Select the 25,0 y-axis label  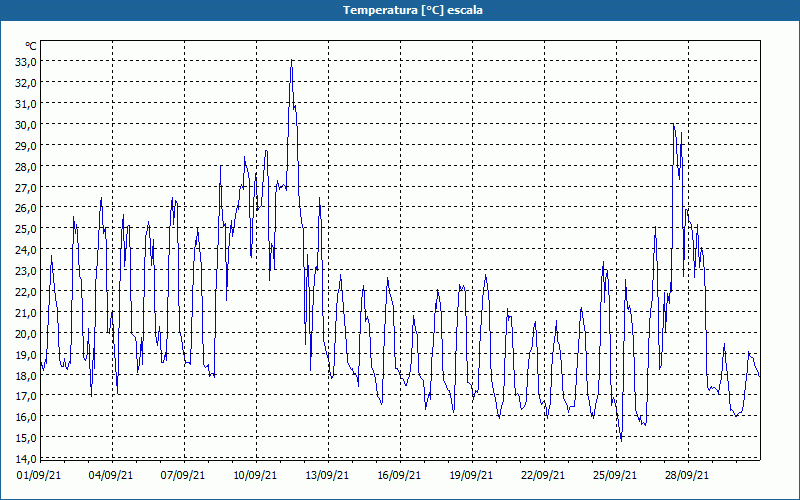(26, 228)
